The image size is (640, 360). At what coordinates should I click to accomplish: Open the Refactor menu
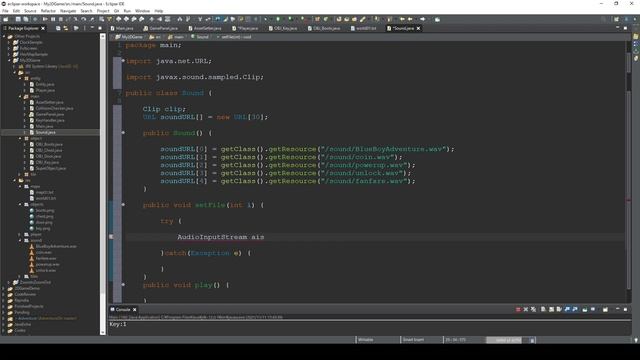(x=48, y=11)
